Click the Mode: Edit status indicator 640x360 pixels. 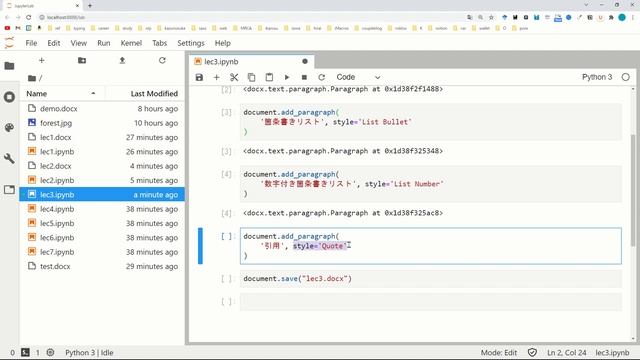click(499, 353)
